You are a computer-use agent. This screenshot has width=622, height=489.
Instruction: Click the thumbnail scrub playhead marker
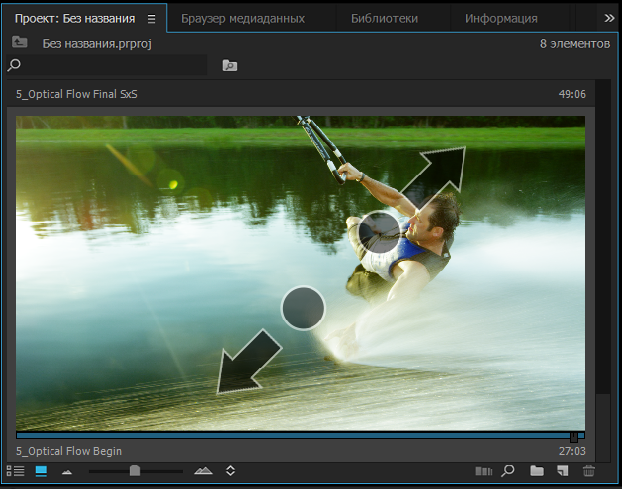(x=574, y=437)
